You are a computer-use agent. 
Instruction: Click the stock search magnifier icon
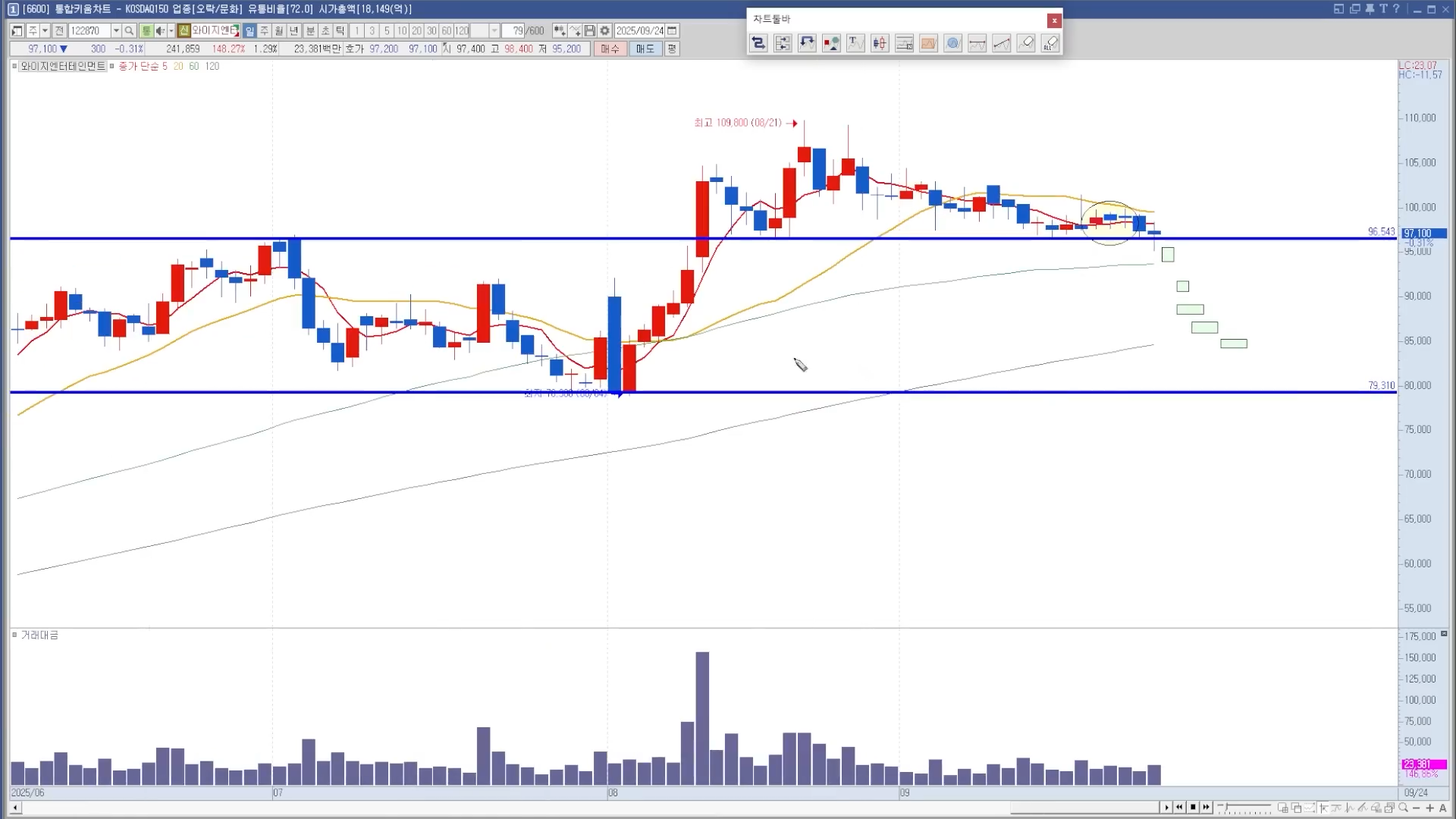coord(129,31)
